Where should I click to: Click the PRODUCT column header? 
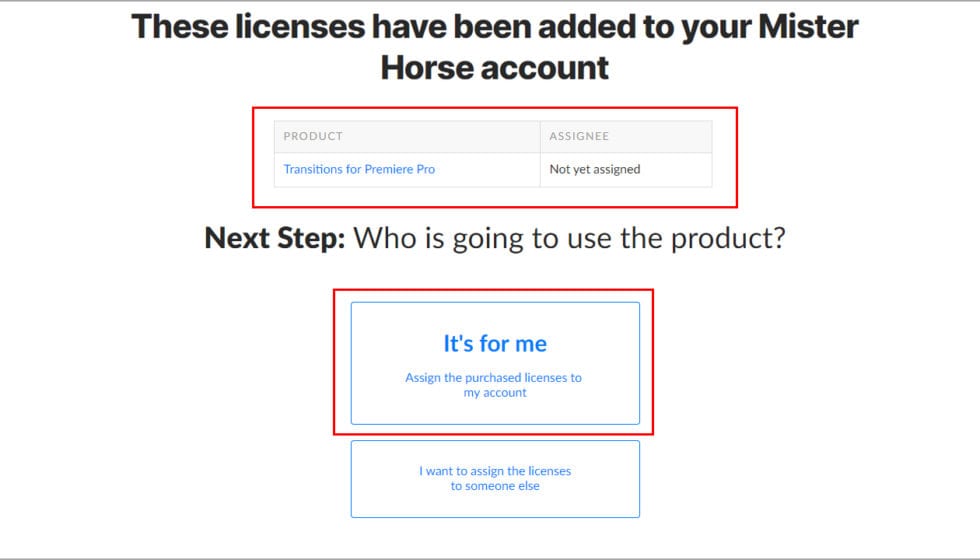313,136
